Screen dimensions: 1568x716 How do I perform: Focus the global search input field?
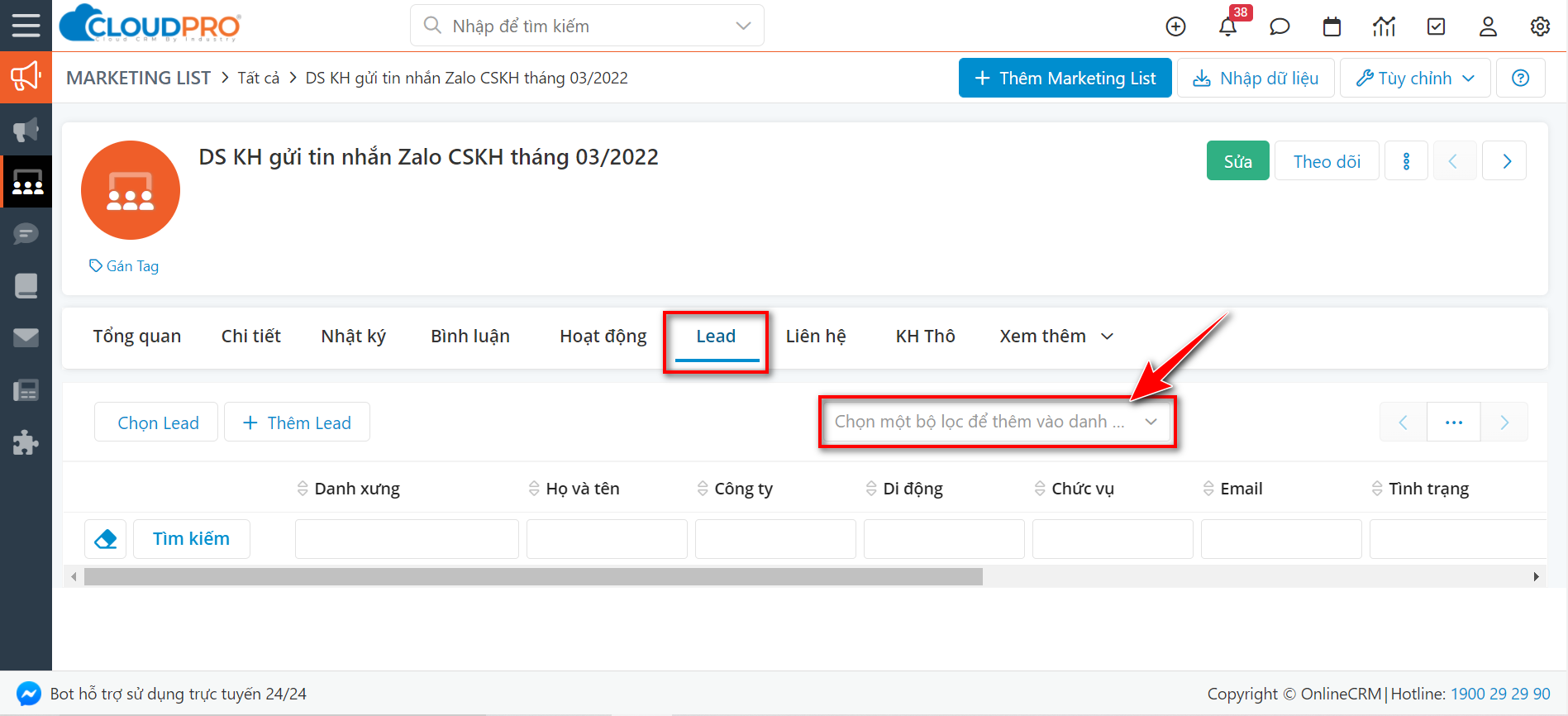587,26
